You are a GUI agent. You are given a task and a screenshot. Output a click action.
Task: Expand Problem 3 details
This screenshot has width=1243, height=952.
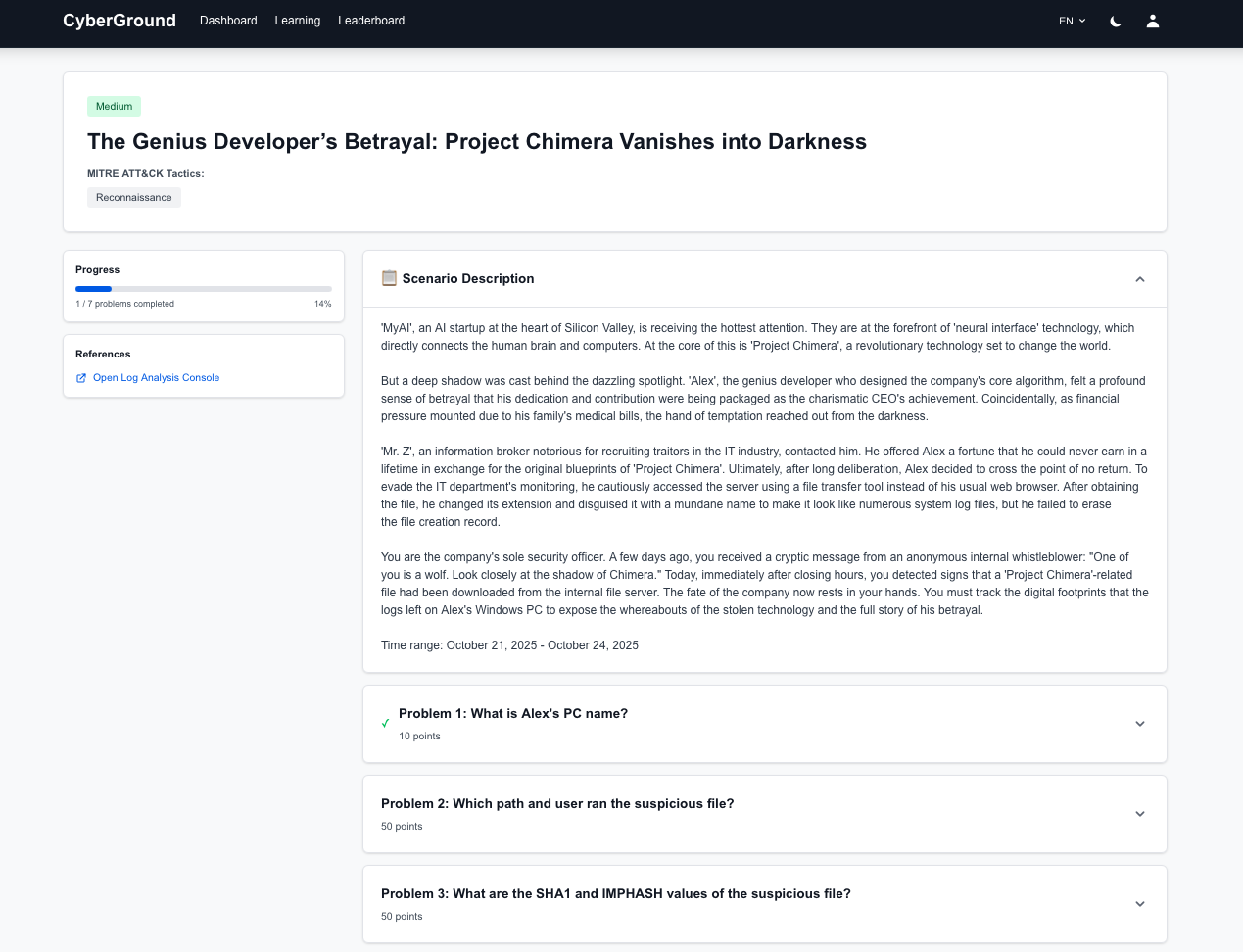[x=1139, y=903]
